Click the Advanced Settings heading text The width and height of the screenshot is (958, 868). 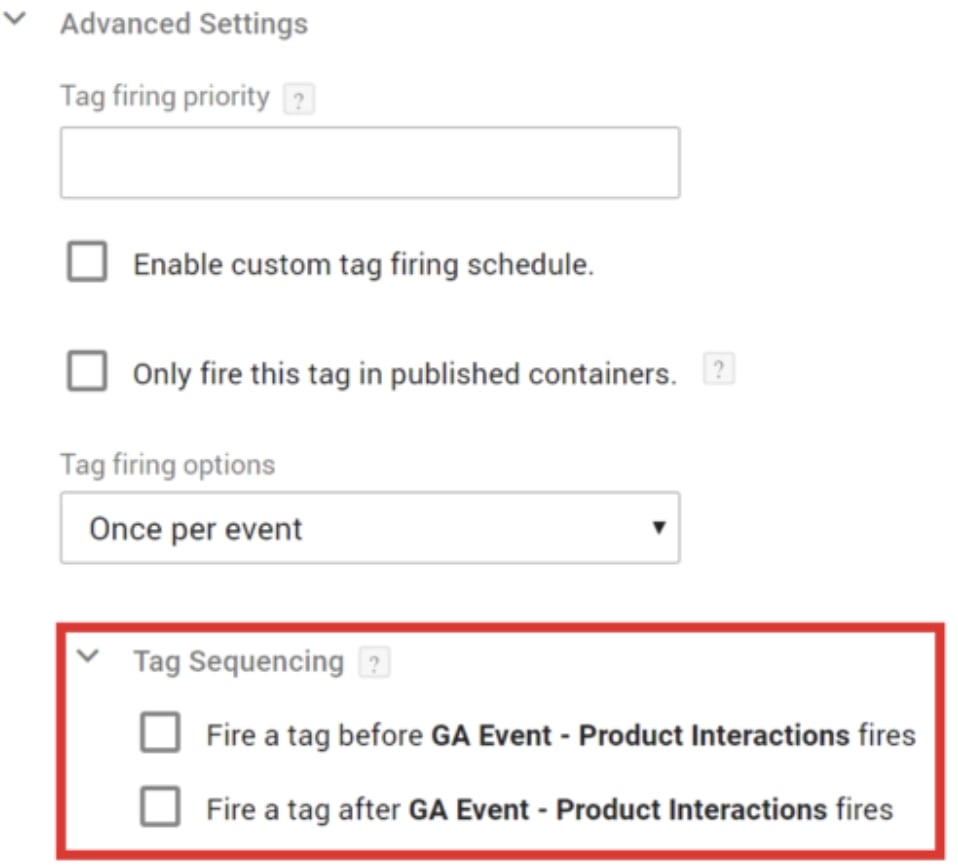[x=184, y=24]
